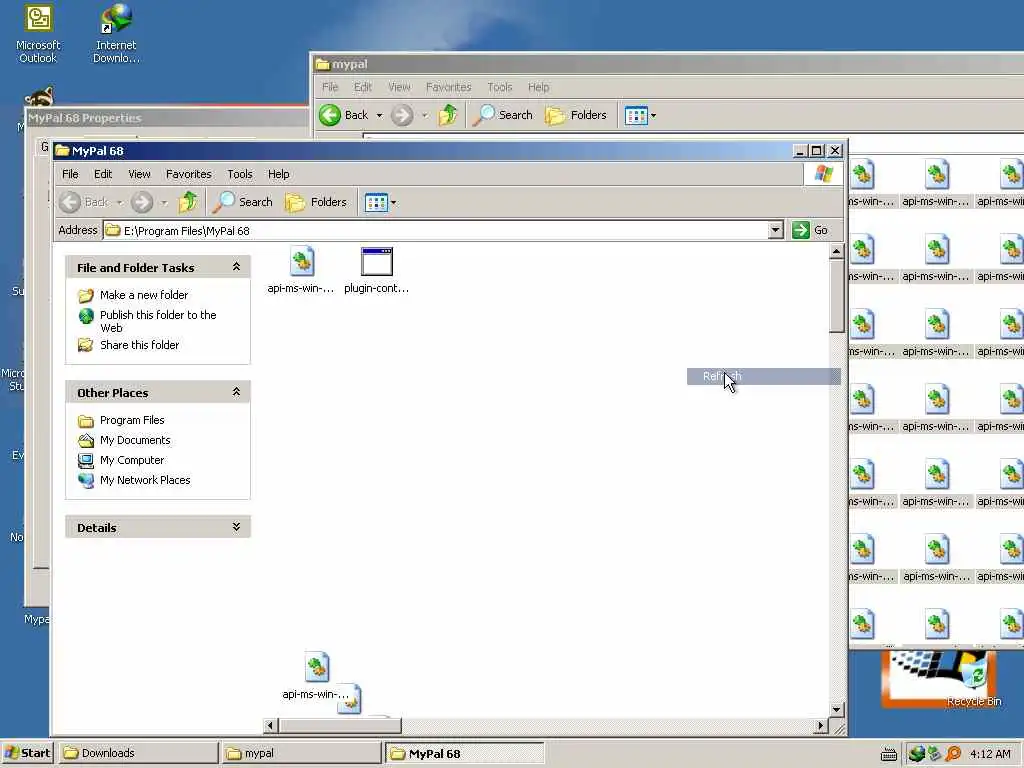The image size is (1024, 768).
Task: Switch to mypal taskbar button
Action: tap(301, 753)
